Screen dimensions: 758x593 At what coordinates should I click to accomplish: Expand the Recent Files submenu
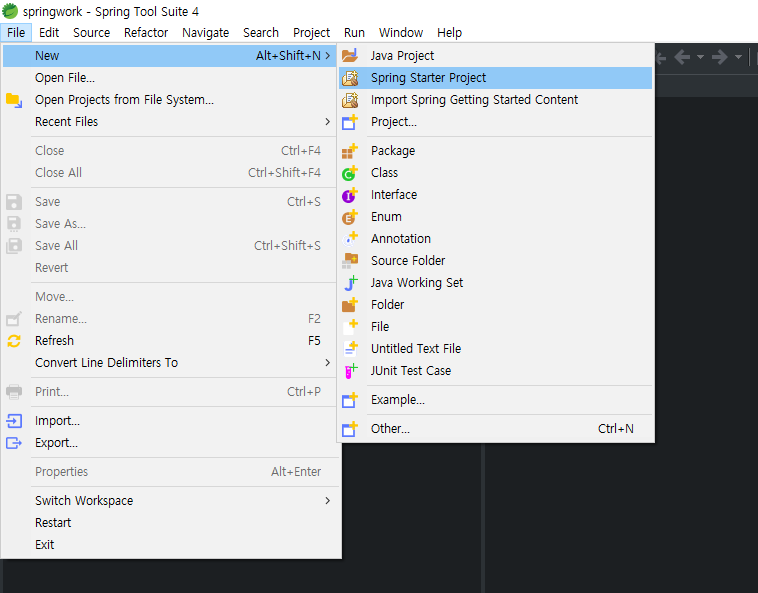tap(328, 121)
